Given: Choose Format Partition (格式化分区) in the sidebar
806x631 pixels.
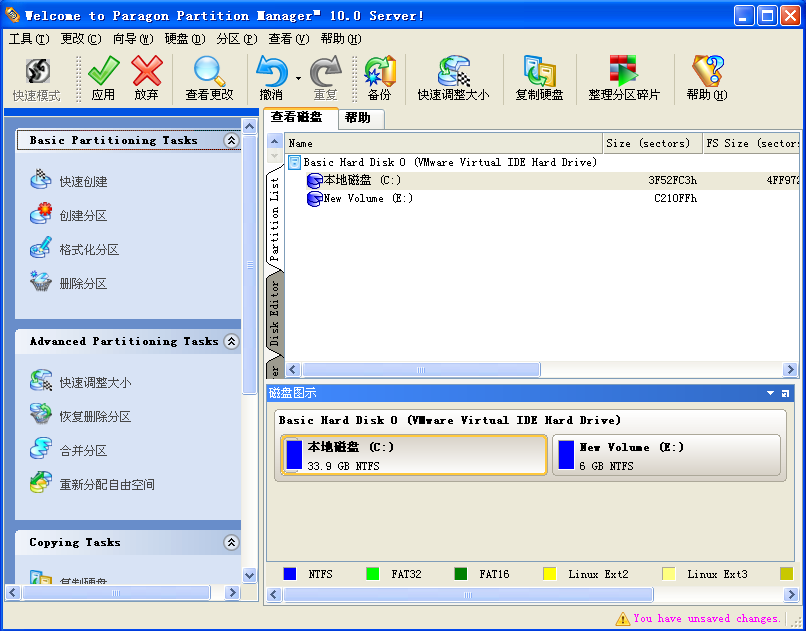Looking at the screenshot, I should 75,249.
